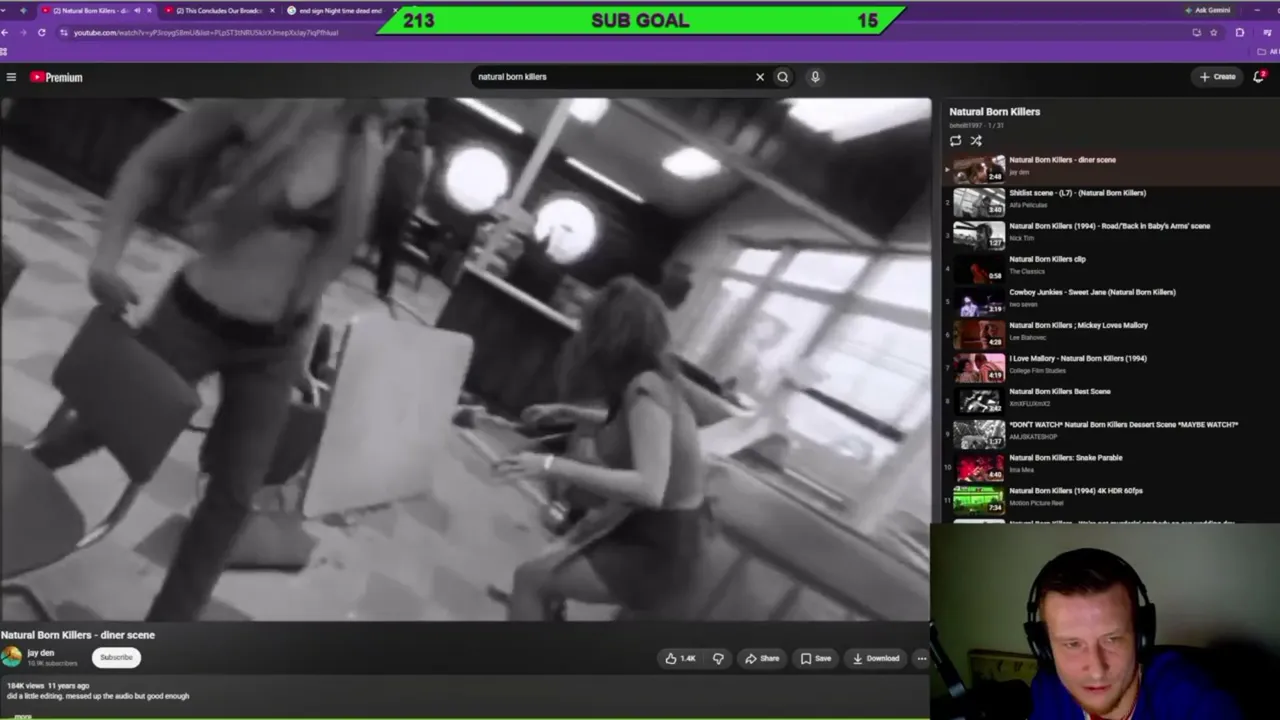The width and height of the screenshot is (1280, 720).
Task: Reload the current browser page
Action: pos(41,32)
